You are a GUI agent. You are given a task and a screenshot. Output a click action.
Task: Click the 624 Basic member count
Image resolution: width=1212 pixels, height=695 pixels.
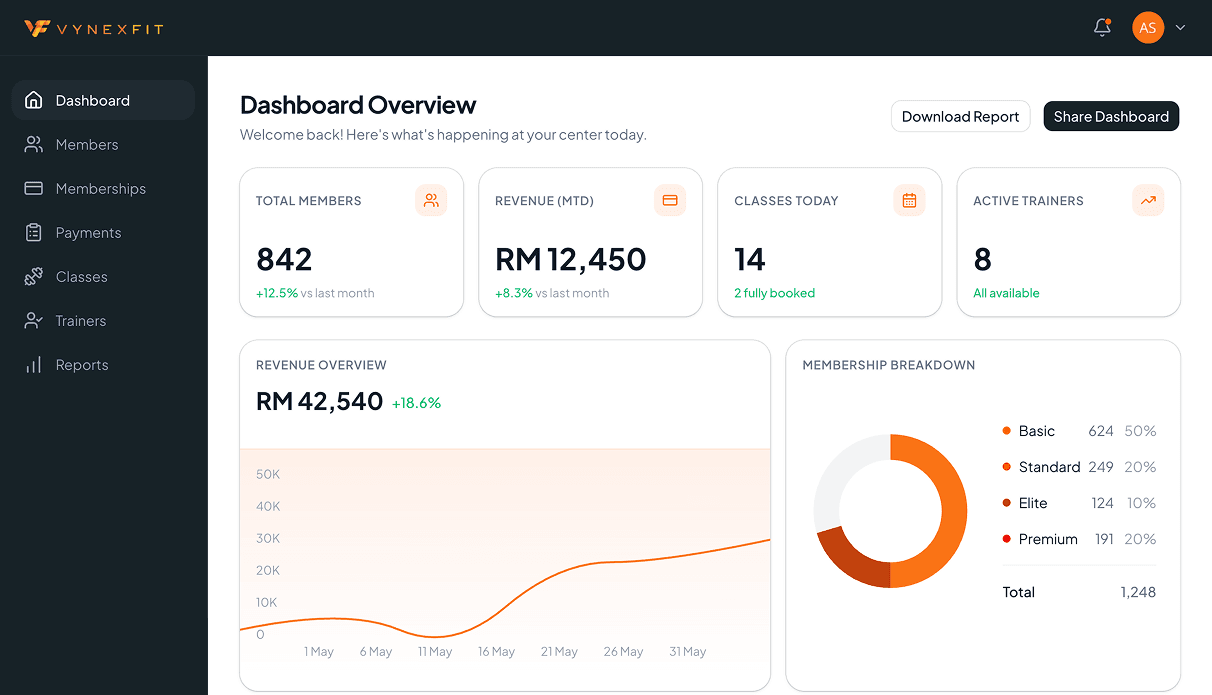[x=1101, y=431]
